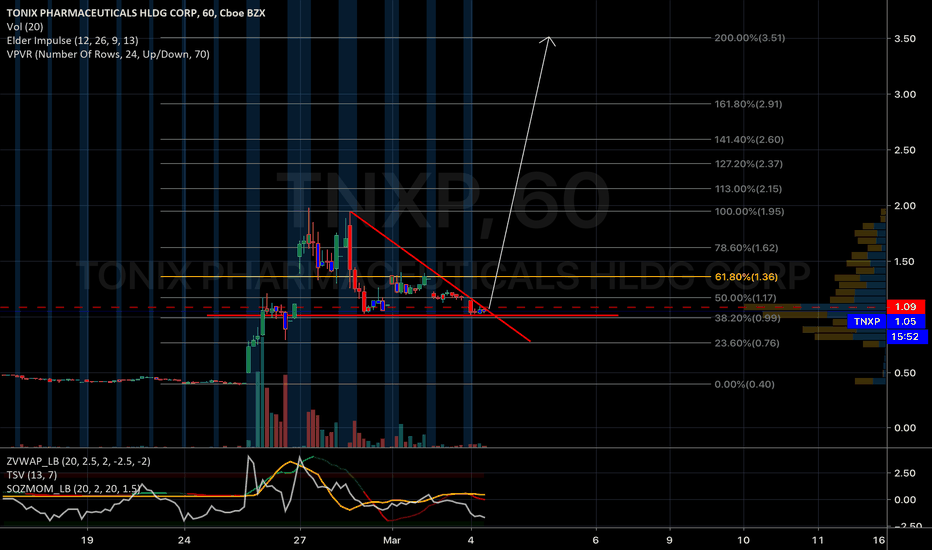Click the Mar date axis label
This screenshot has height=550, width=932.
[x=392, y=540]
